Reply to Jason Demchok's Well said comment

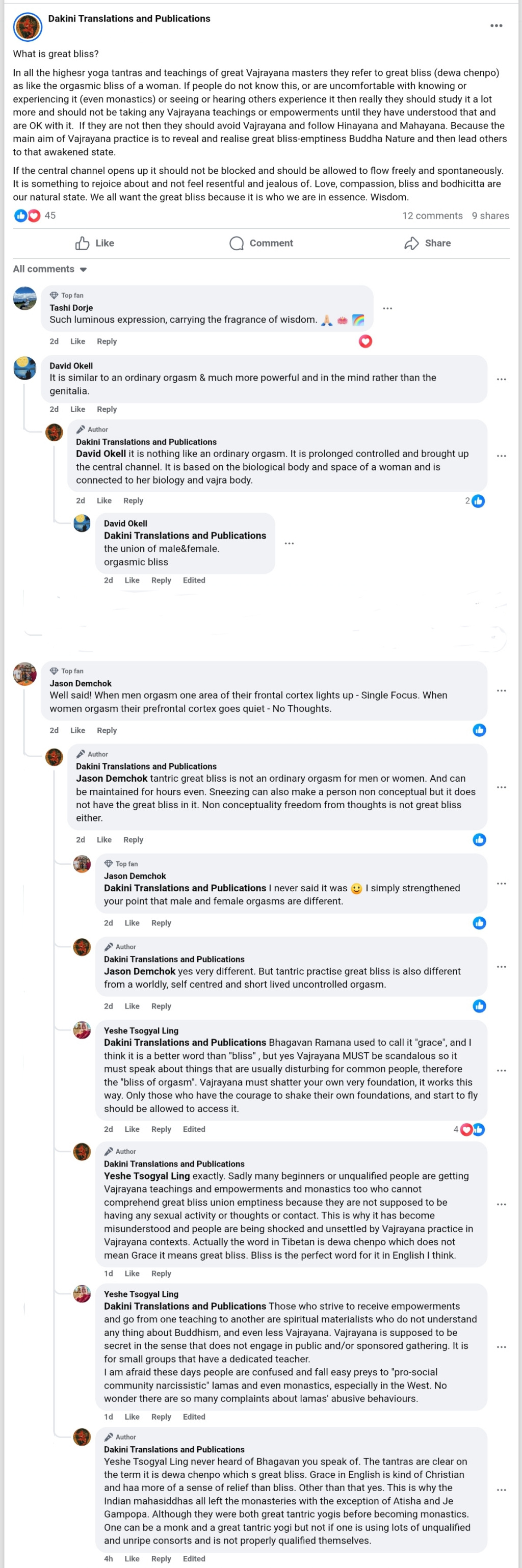(x=107, y=730)
